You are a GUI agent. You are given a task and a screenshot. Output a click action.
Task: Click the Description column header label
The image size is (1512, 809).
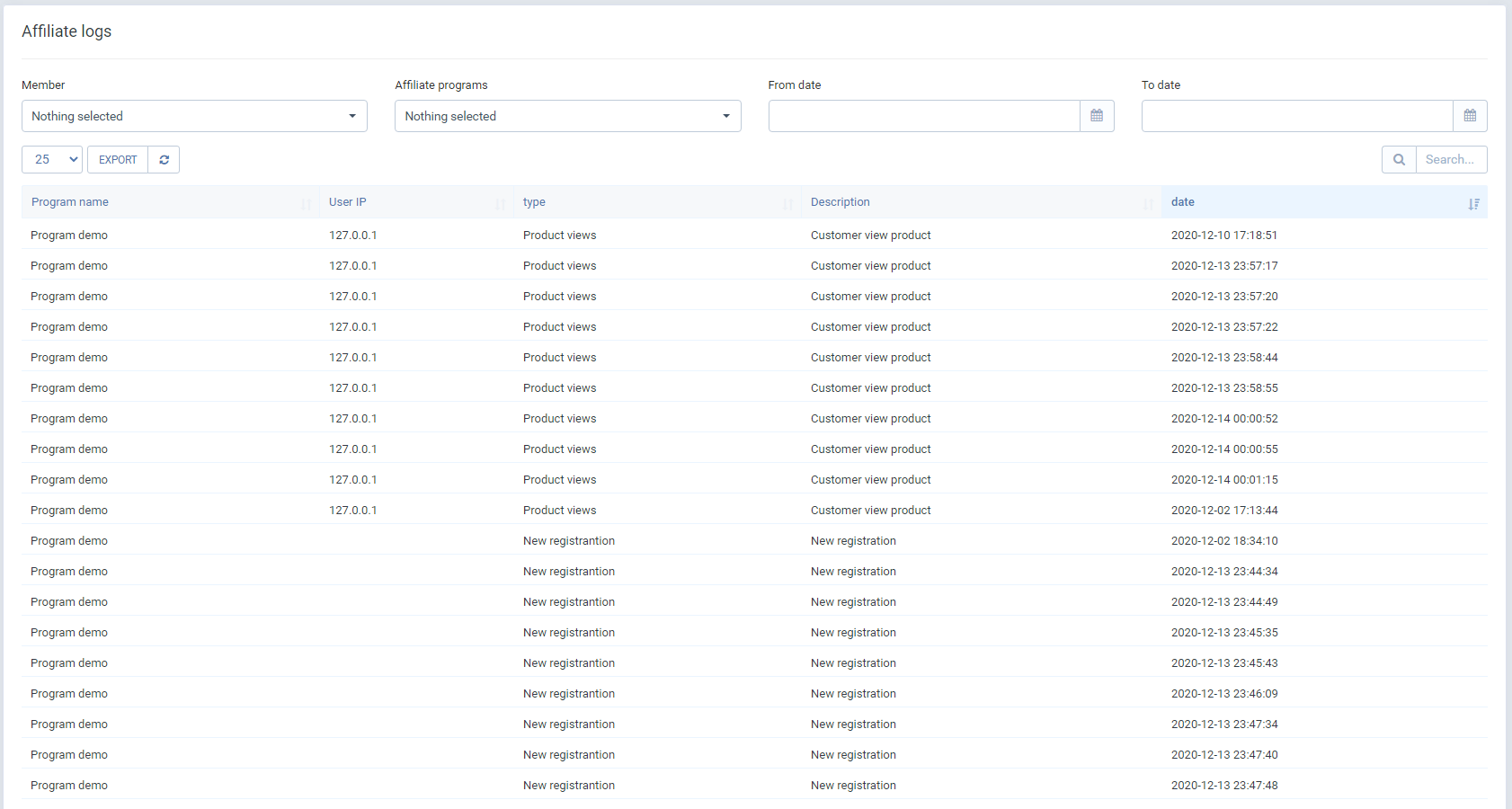pos(840,202)
